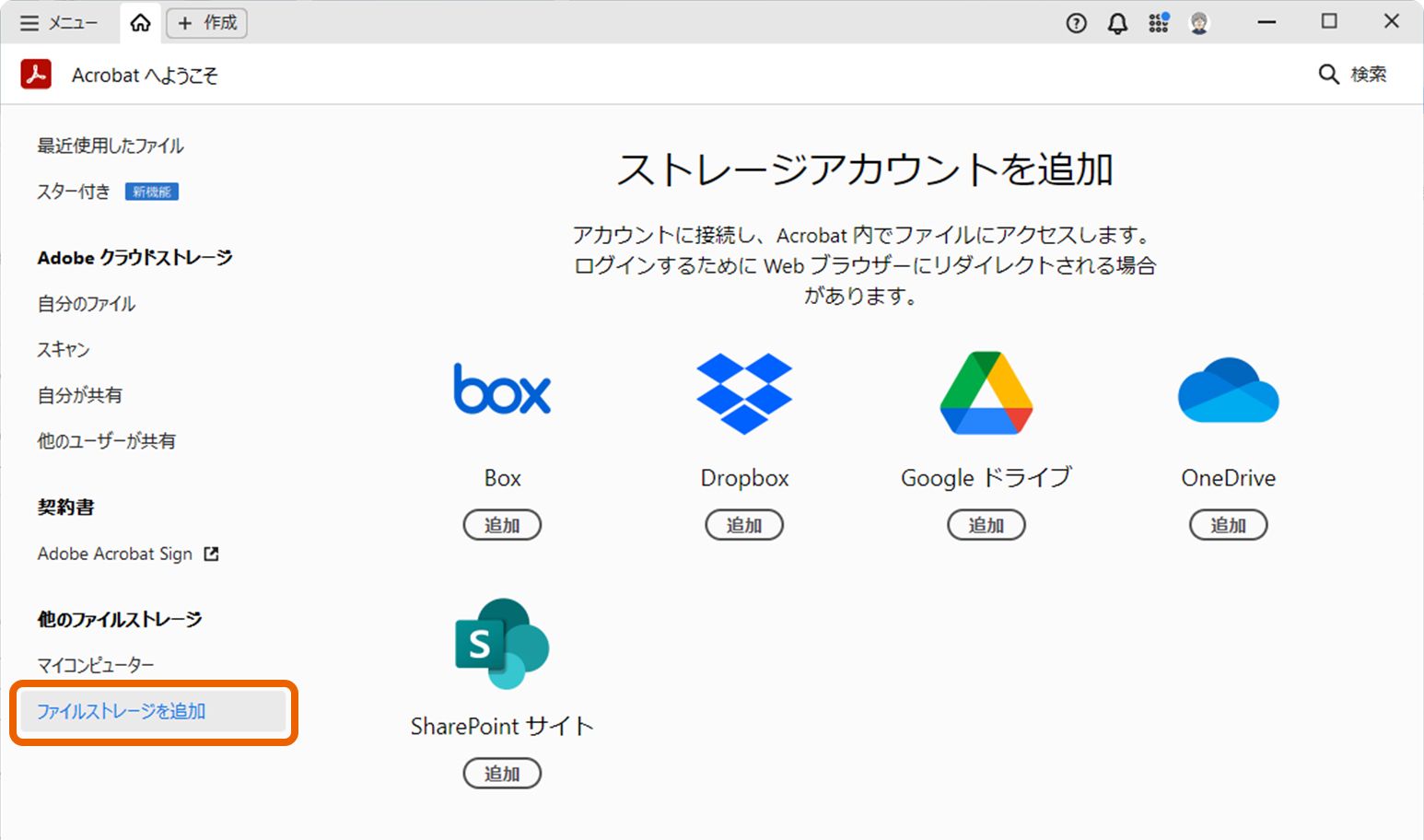Open マイコンピューター in sidebar

[x=96, y=665]
